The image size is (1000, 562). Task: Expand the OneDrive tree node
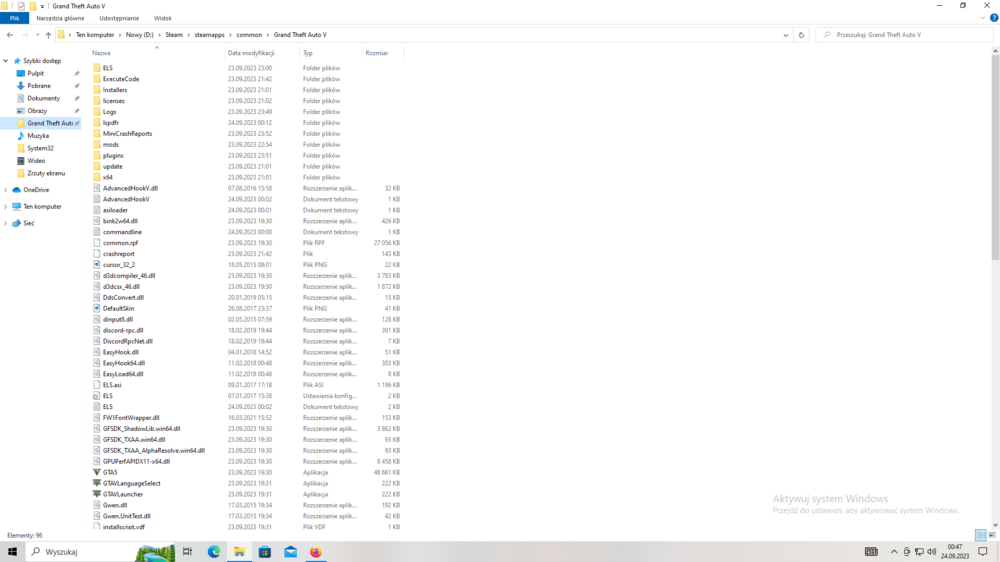point(6,190)
